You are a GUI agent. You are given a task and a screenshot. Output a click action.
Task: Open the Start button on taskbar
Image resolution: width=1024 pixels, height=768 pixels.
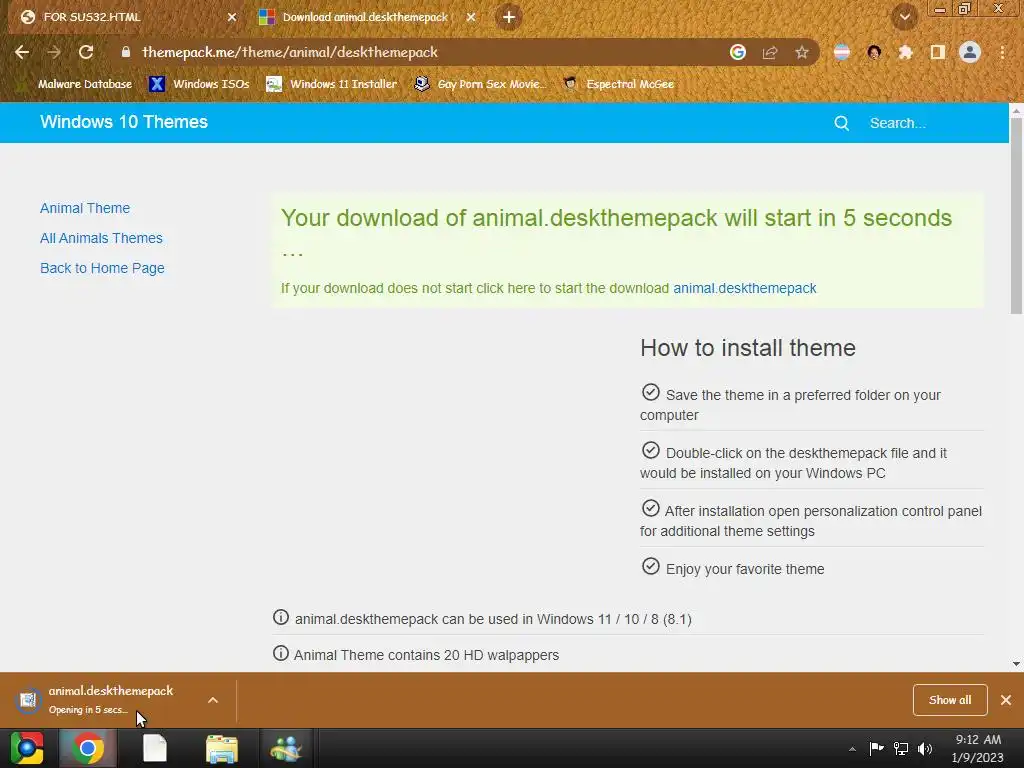(27, 748)
